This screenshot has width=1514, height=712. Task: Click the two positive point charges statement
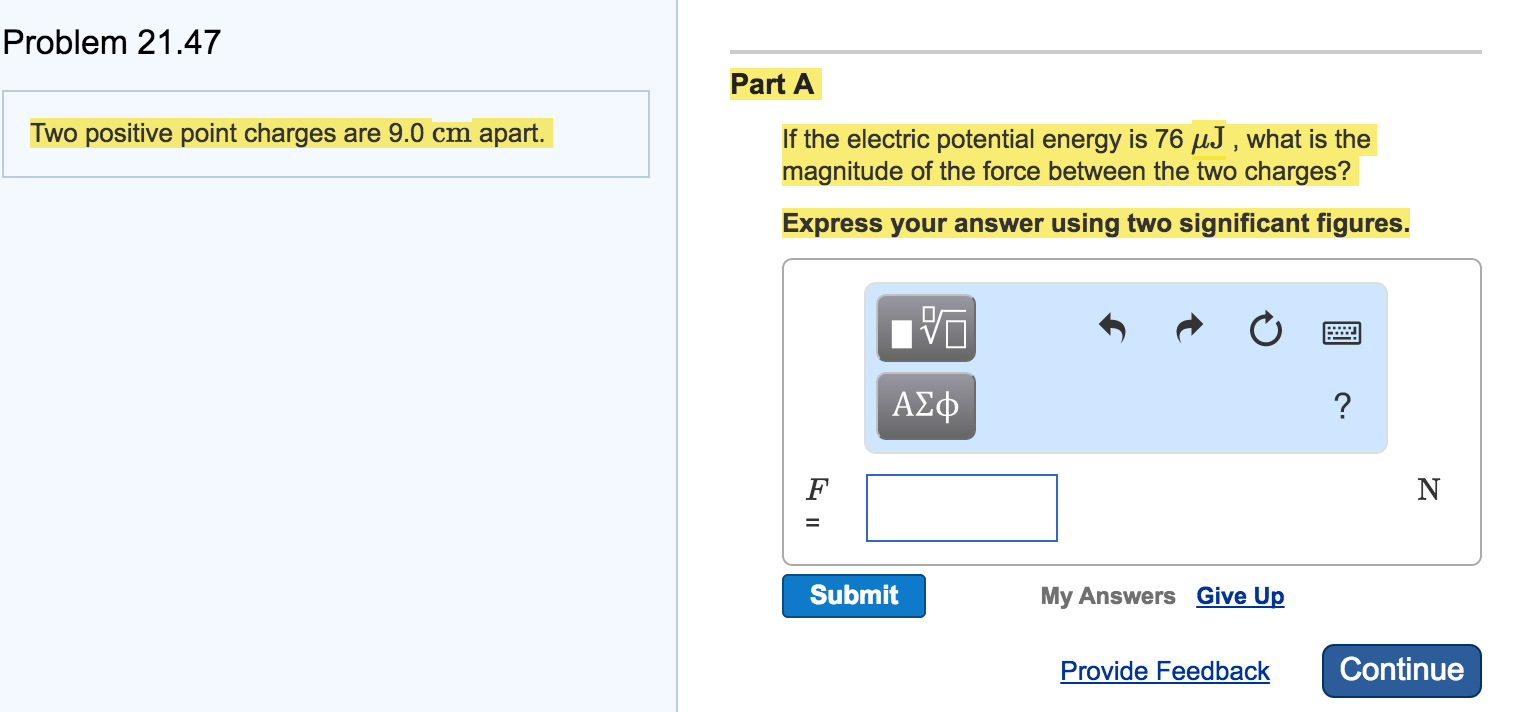(288, 133)
